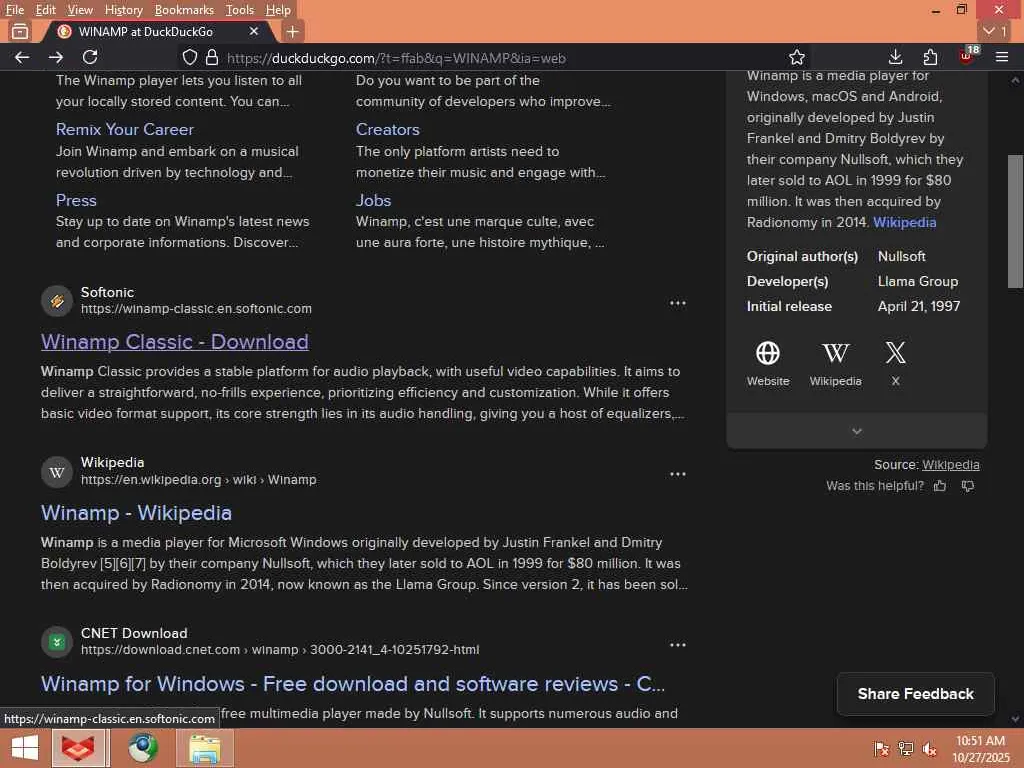Click the CNET Download result favicon
Image resolution: width=1024 pixels, height=768 pixels.
point(57,642)
